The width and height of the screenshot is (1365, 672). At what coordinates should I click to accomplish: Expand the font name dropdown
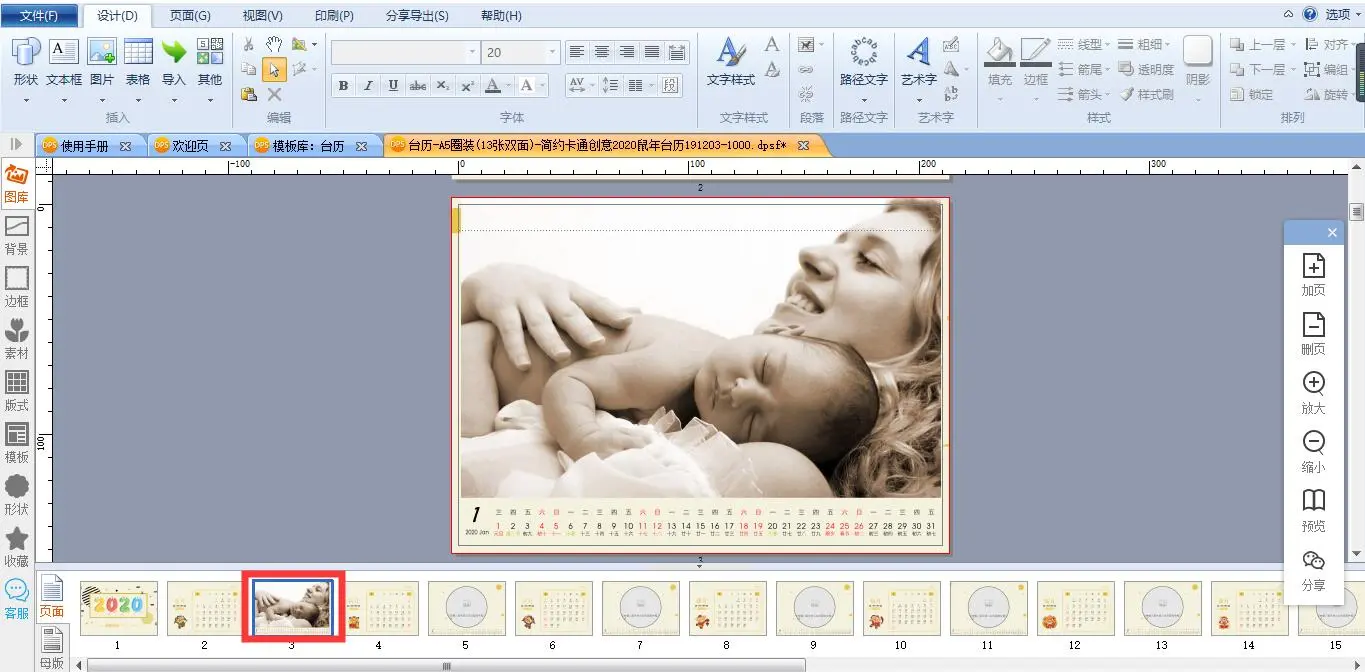pos(472,52)
